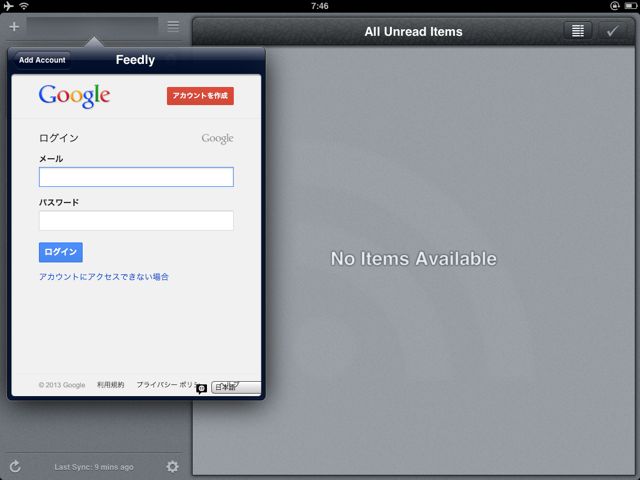Viewport: 640px width, 480px height.
Task: Click the blue ログイン button
Action: (61, 252)
